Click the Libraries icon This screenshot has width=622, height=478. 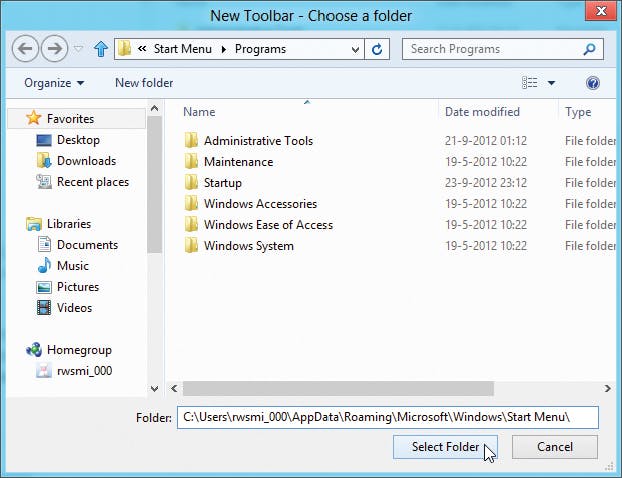coord(34,224)
